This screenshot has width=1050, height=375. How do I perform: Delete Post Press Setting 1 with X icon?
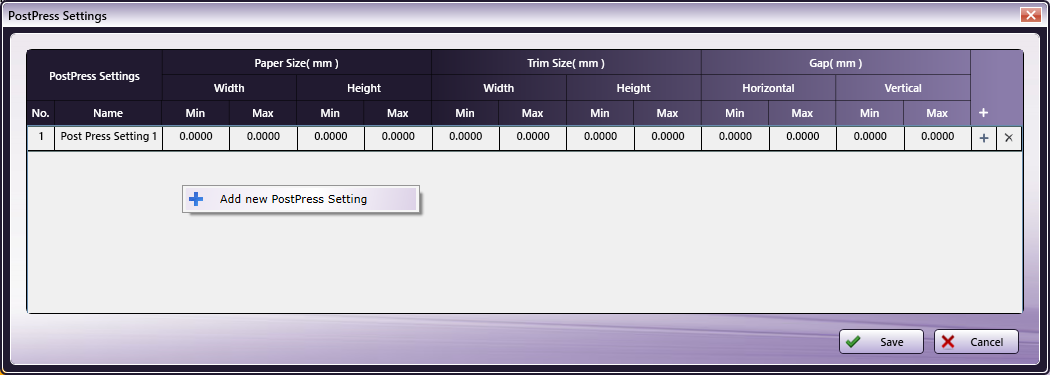tap(1008, 138)
